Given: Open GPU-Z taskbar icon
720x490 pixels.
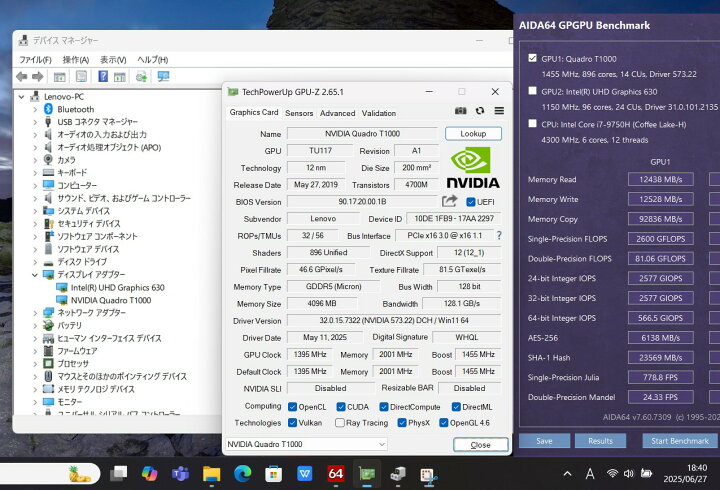Looking at the screenshot, I should (367, 473).
